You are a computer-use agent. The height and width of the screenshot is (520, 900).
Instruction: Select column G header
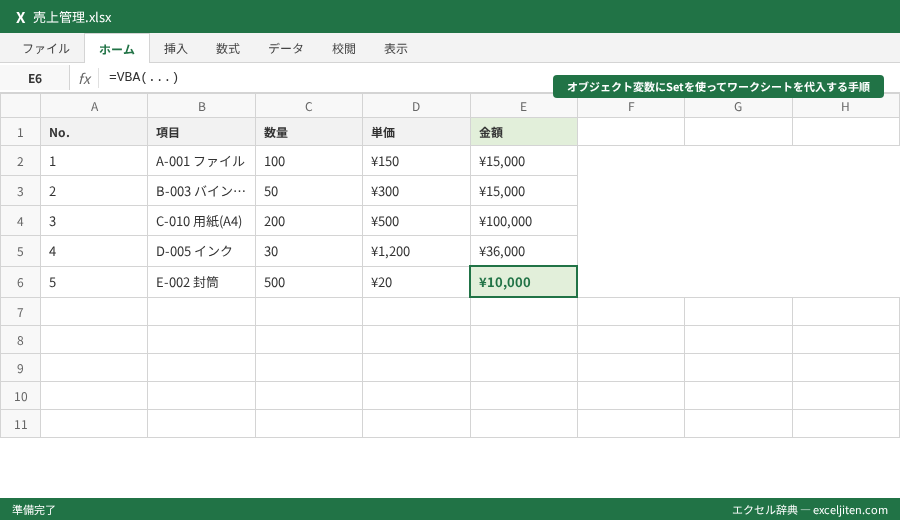[x=738, y=106]
